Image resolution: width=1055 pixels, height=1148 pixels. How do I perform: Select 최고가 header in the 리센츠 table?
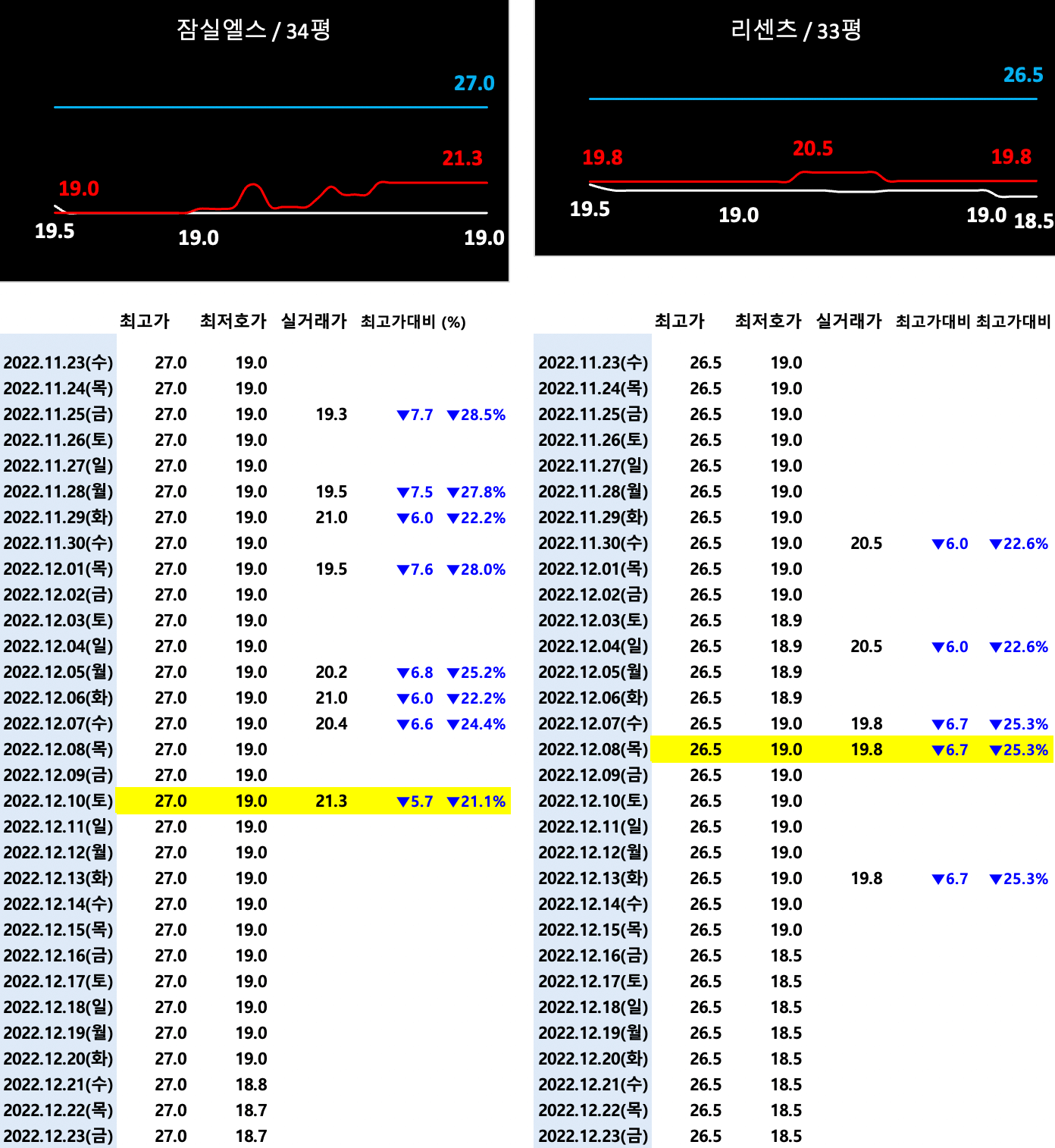point(679,322)
